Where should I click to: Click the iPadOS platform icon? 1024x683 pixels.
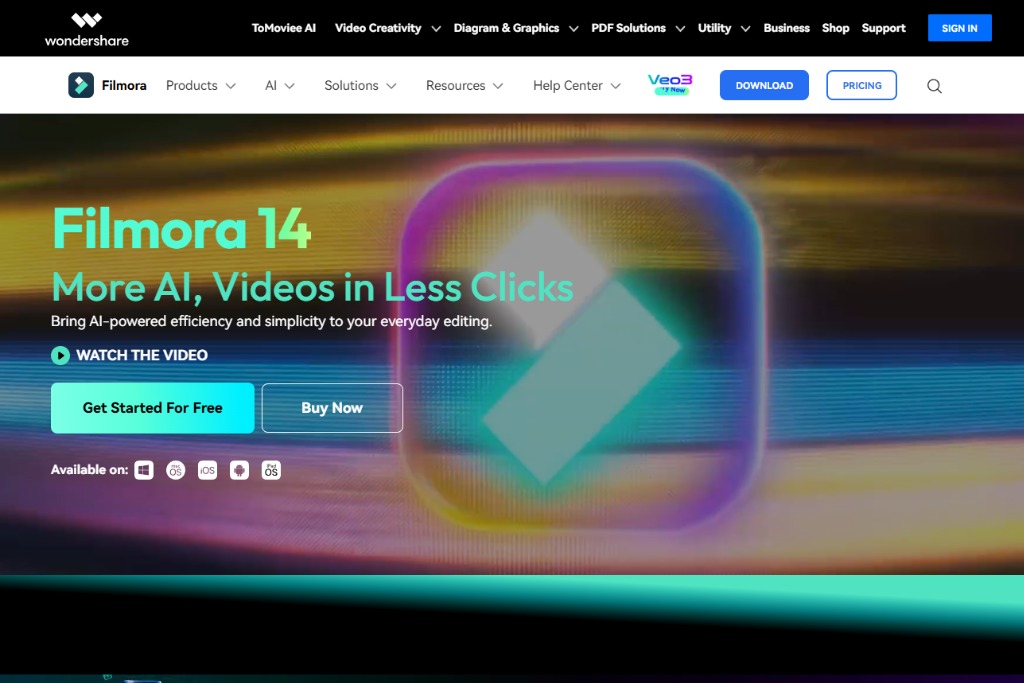click(271, 470)
